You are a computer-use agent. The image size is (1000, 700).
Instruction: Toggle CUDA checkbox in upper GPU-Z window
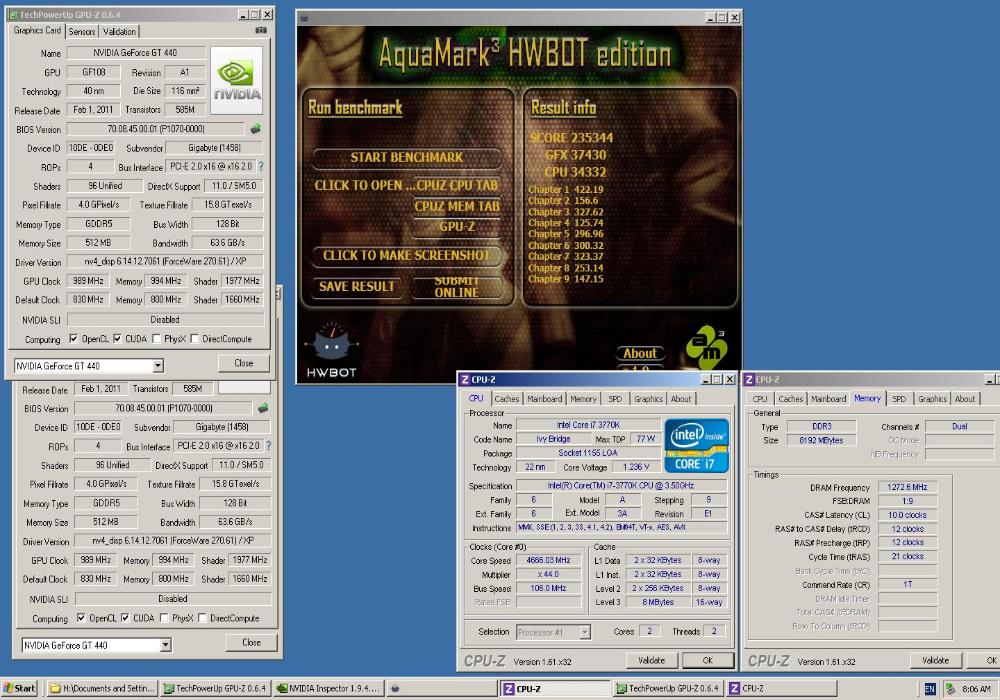pos(117,339)
